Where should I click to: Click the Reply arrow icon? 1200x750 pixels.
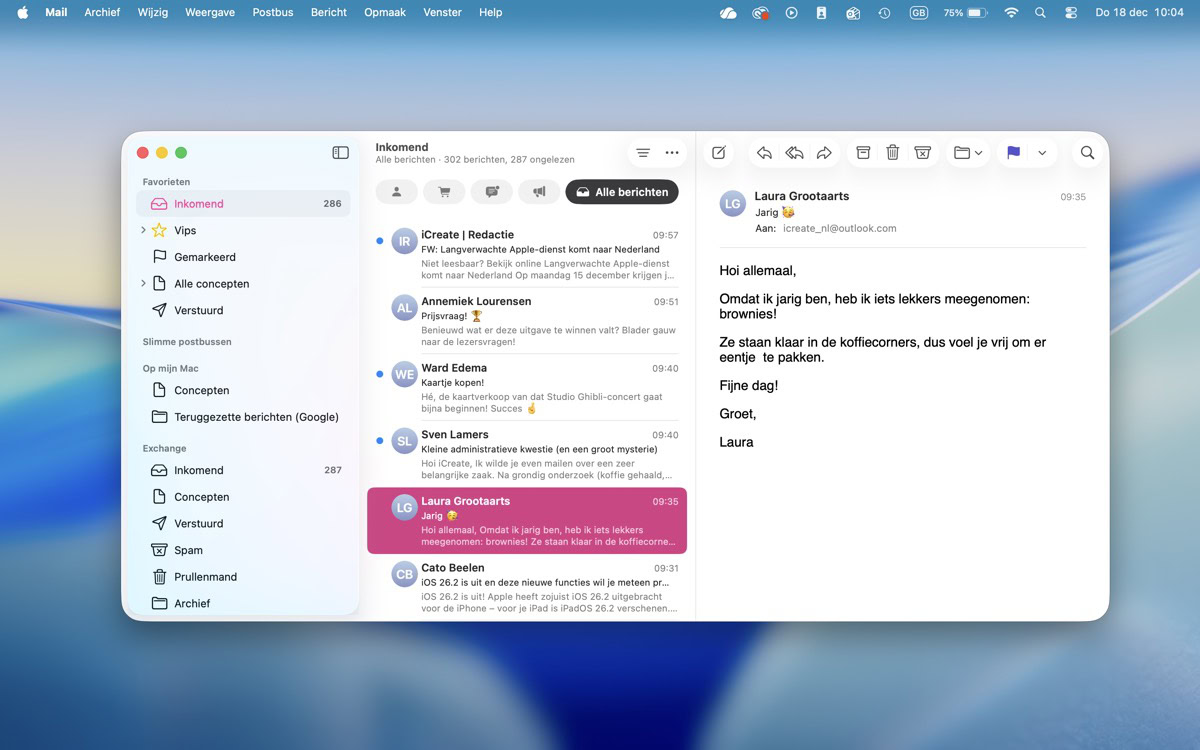pyautogui.click(x=764, y=153)
